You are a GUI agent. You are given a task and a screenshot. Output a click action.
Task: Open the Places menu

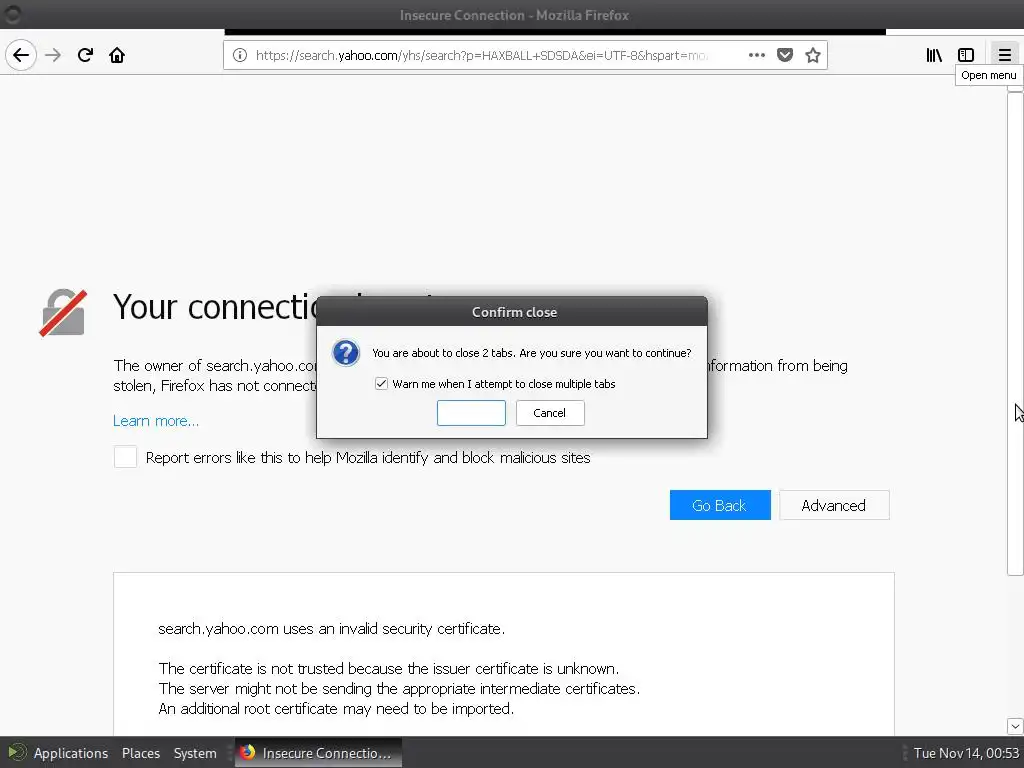[x=140, y=753]
